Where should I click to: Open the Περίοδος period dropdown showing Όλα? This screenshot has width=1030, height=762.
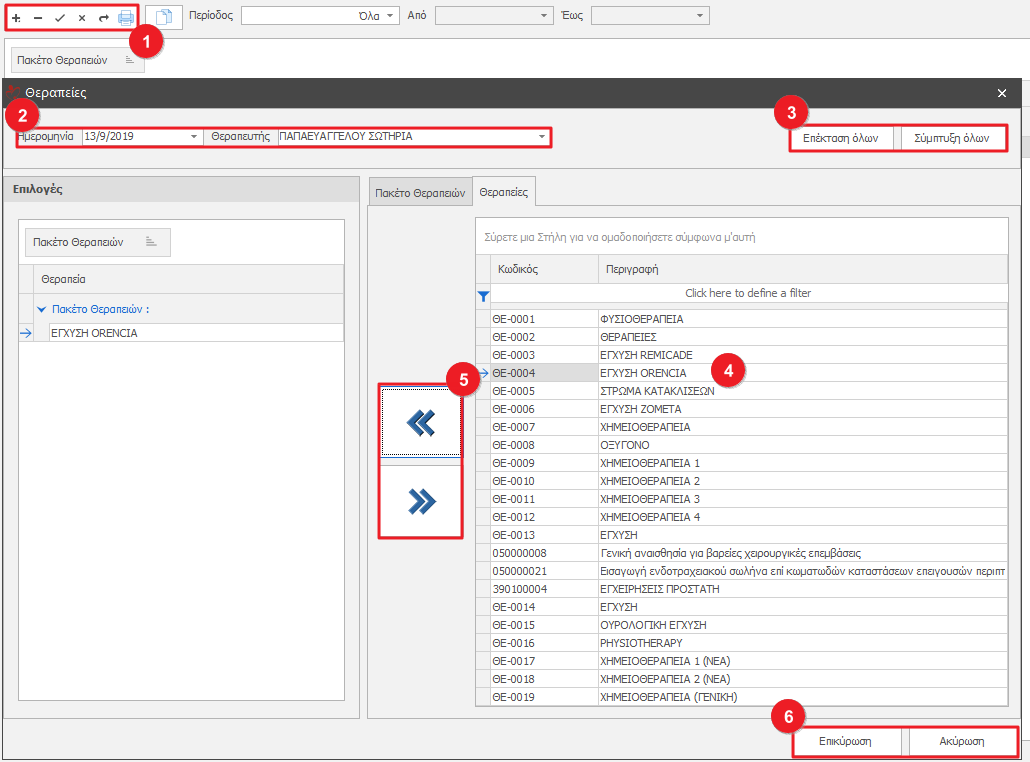[x=390, y=16]
